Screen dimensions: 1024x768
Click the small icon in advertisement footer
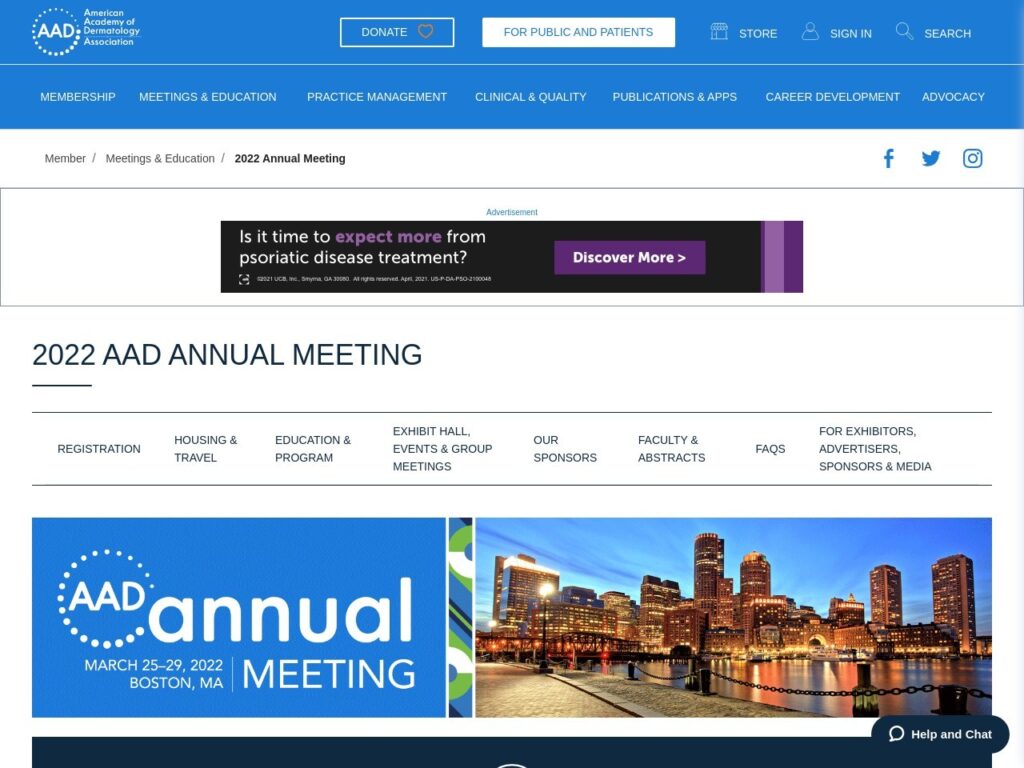point(244,280)
